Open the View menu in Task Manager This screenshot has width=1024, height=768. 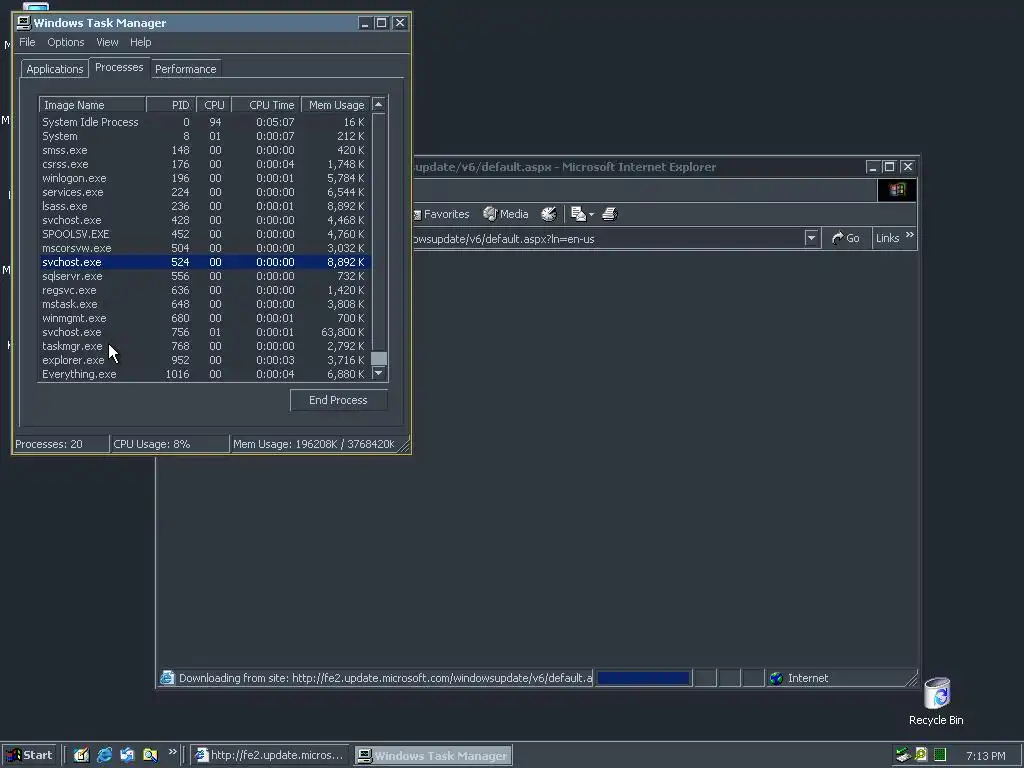pyautogui.click(x=107, y=42)
